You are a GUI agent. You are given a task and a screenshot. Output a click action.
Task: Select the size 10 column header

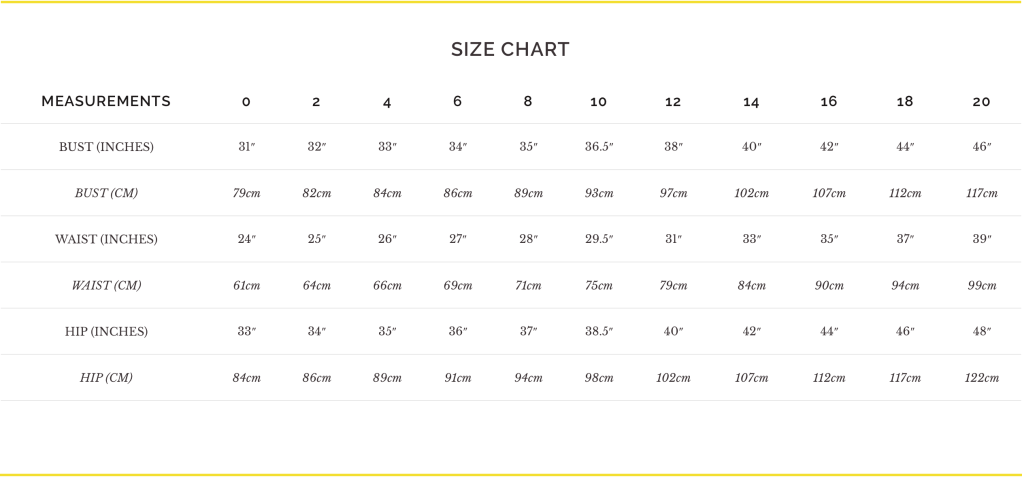pos(598,102)
